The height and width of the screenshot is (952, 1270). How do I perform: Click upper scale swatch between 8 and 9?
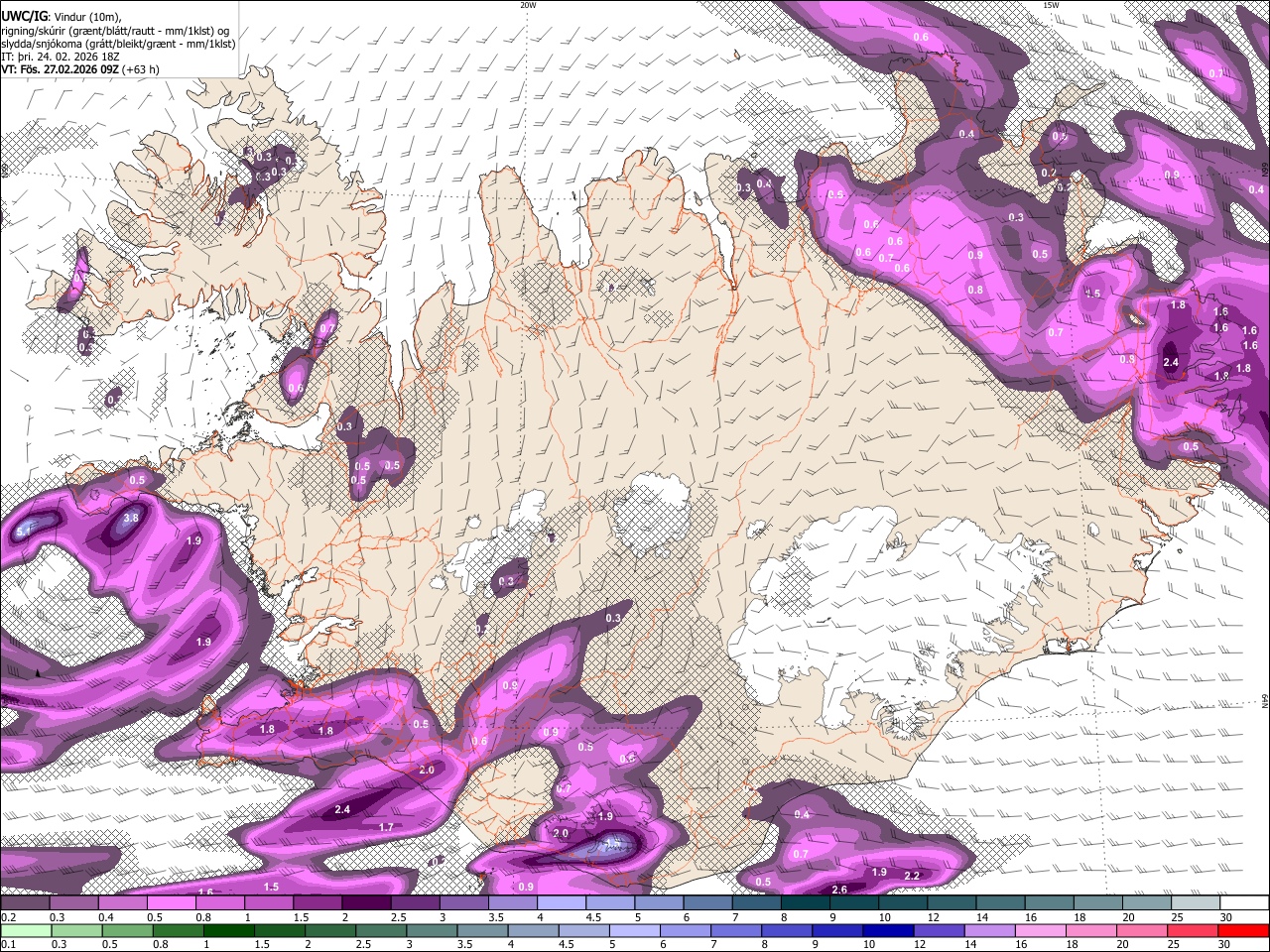pyautogui.click(x=806, y=903)
